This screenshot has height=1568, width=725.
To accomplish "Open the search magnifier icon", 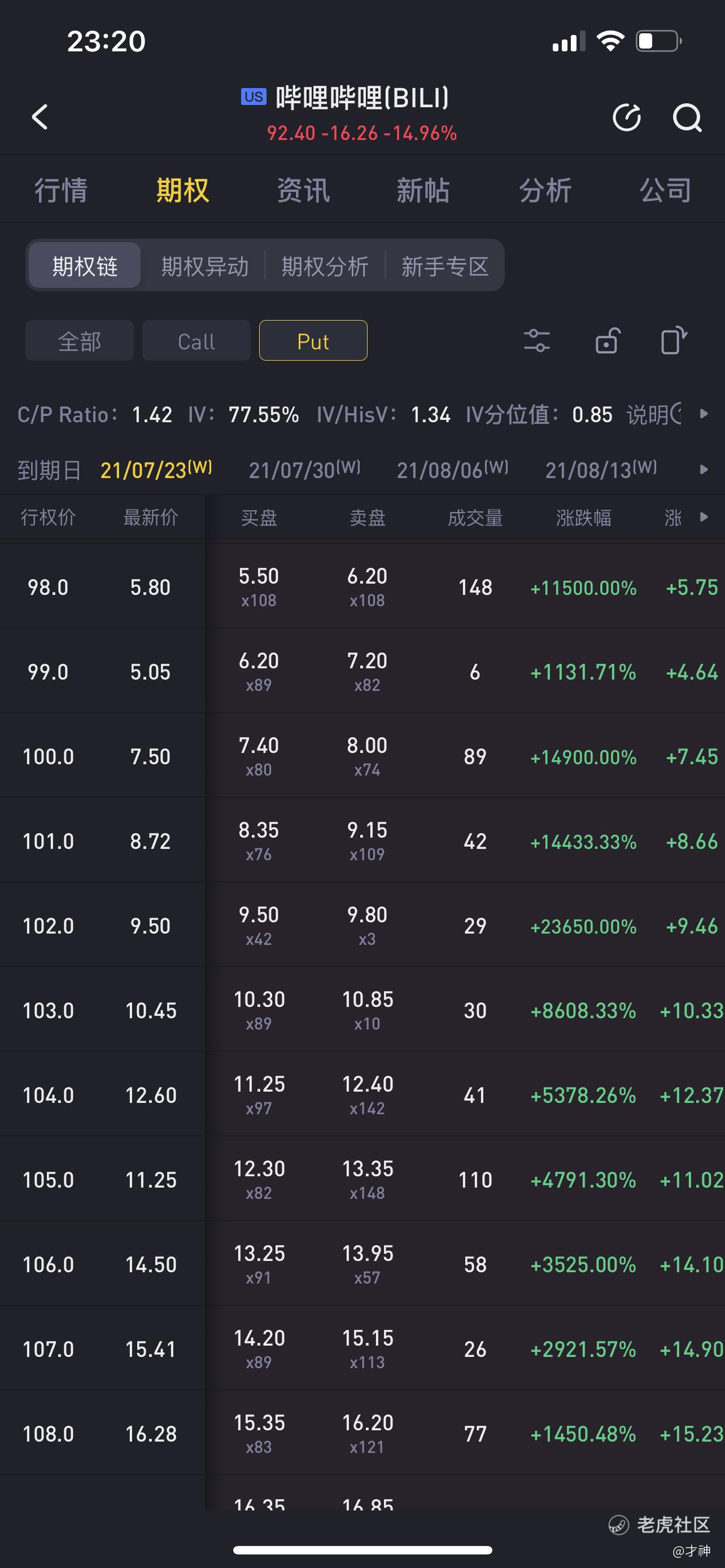I will point(687,117).
